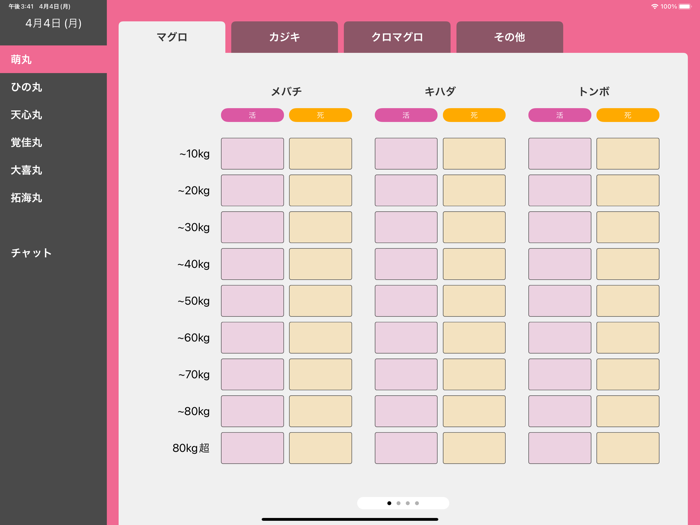The width and height of the screenshot is (700, 525).
Task: Click the Wi-Fi icon in status bar
Action: tap(654, 6)
